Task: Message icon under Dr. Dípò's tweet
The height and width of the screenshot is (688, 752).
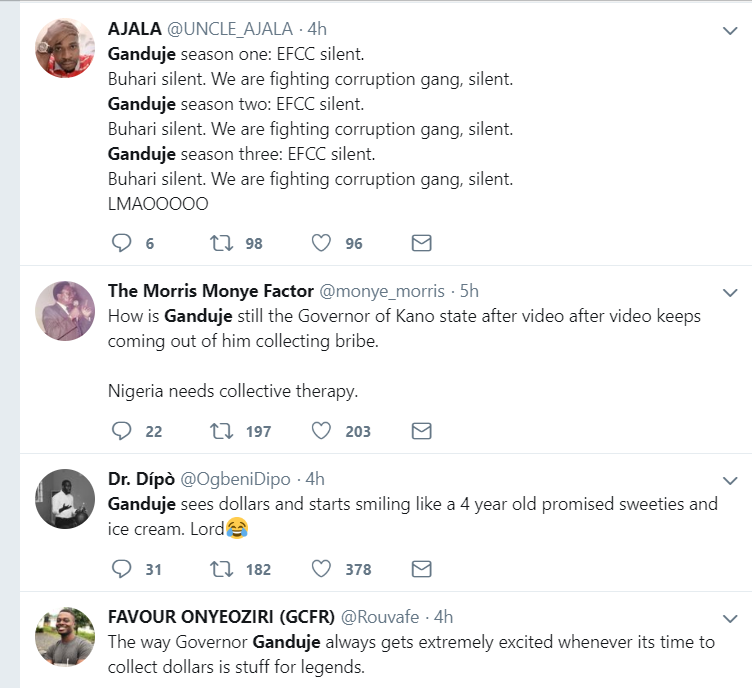Action: (x=422, y=569)
